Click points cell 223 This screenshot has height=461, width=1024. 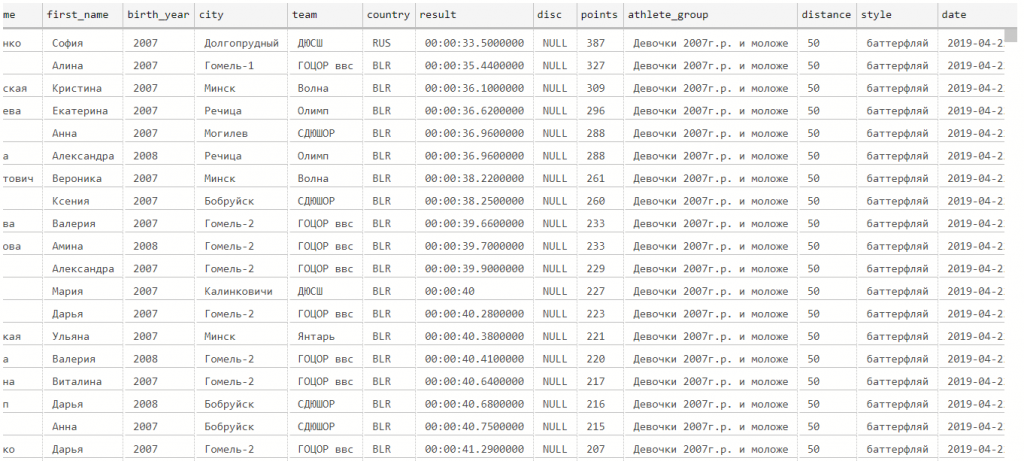tap(596, 313)
